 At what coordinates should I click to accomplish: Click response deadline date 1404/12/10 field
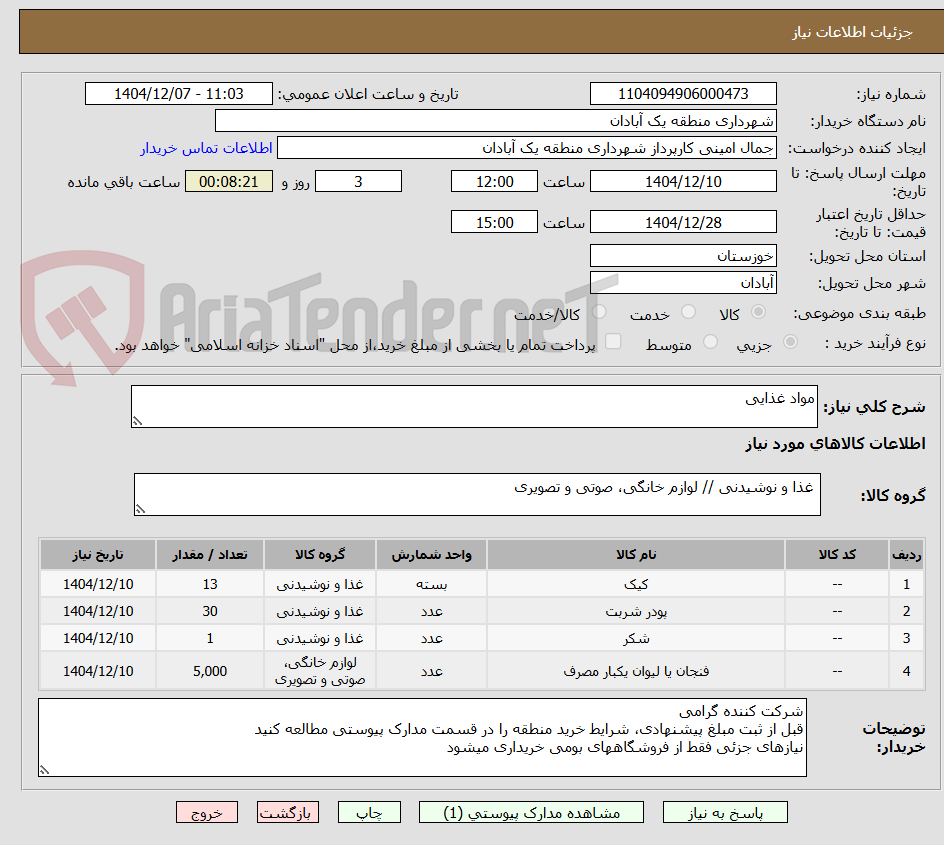[683, 181]
